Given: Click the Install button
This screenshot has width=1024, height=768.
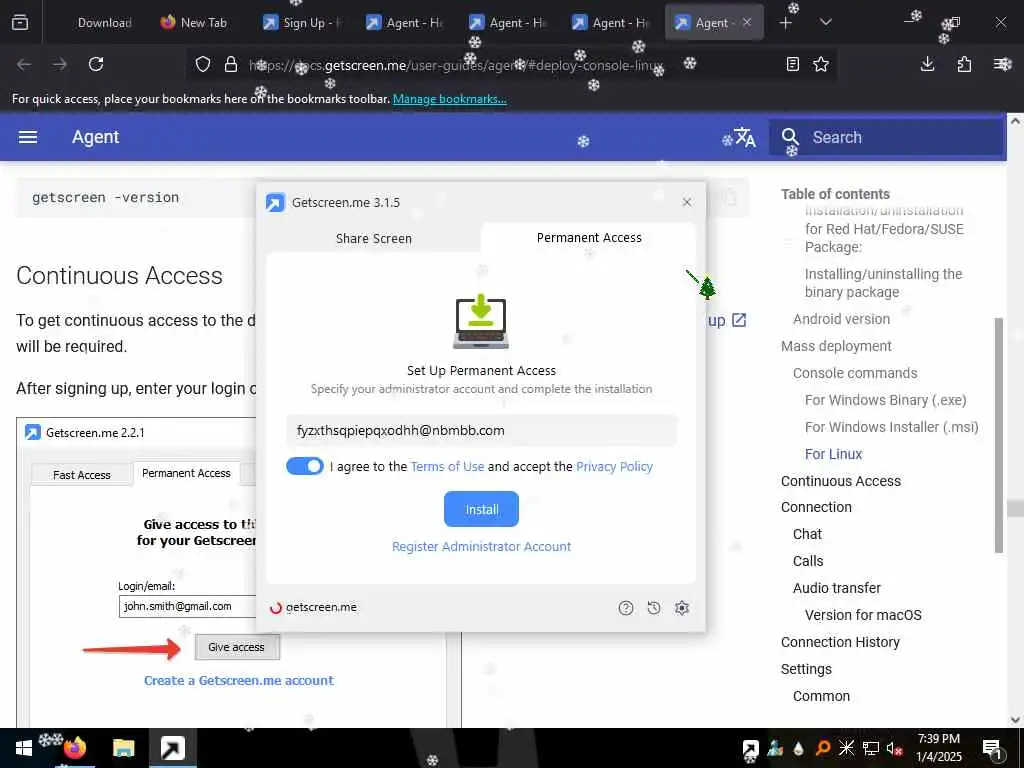Looking at the screenshot, I should 481,509.
